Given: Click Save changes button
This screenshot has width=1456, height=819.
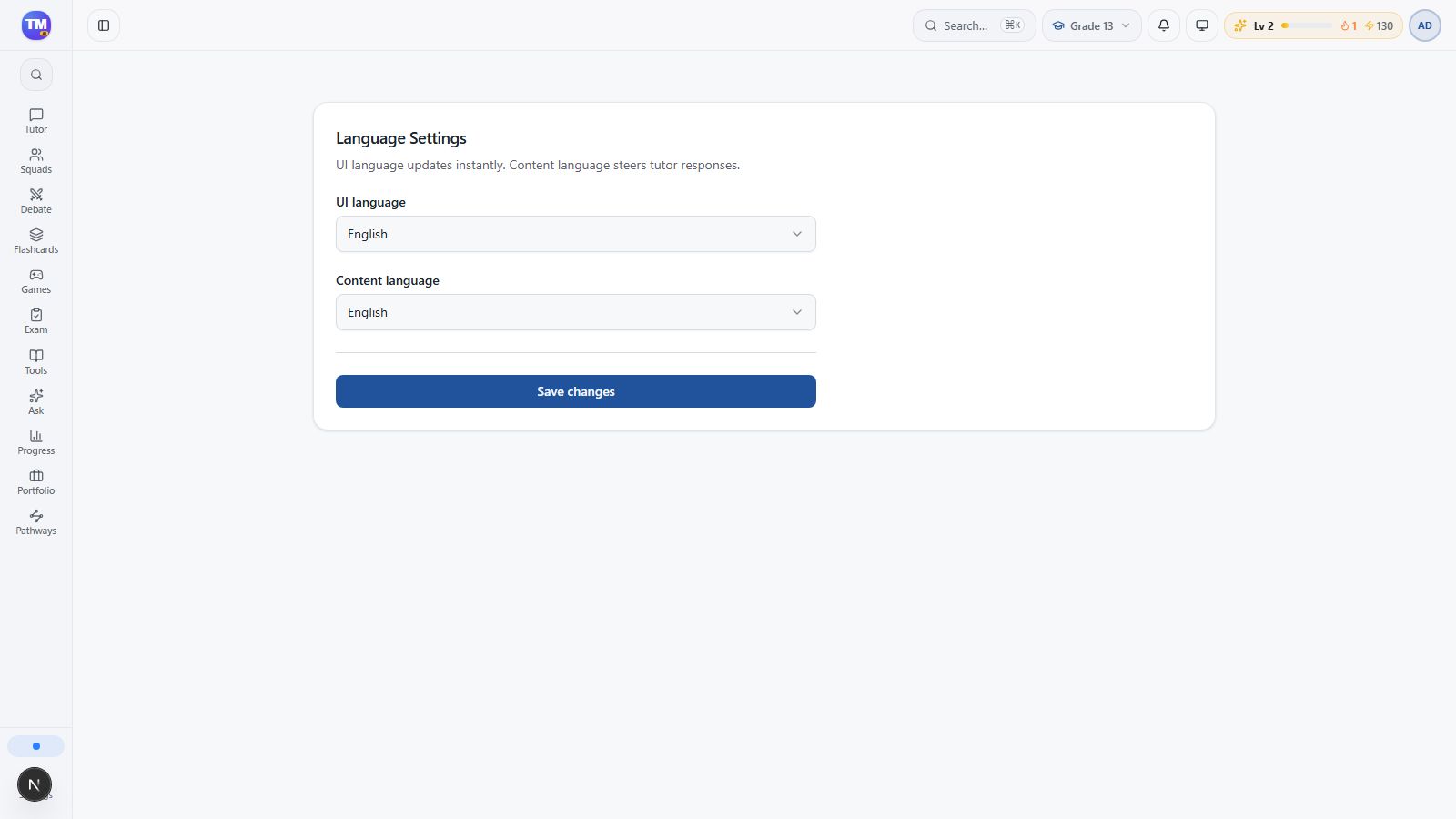Looking at the screenshot, I should click(576, 391).
